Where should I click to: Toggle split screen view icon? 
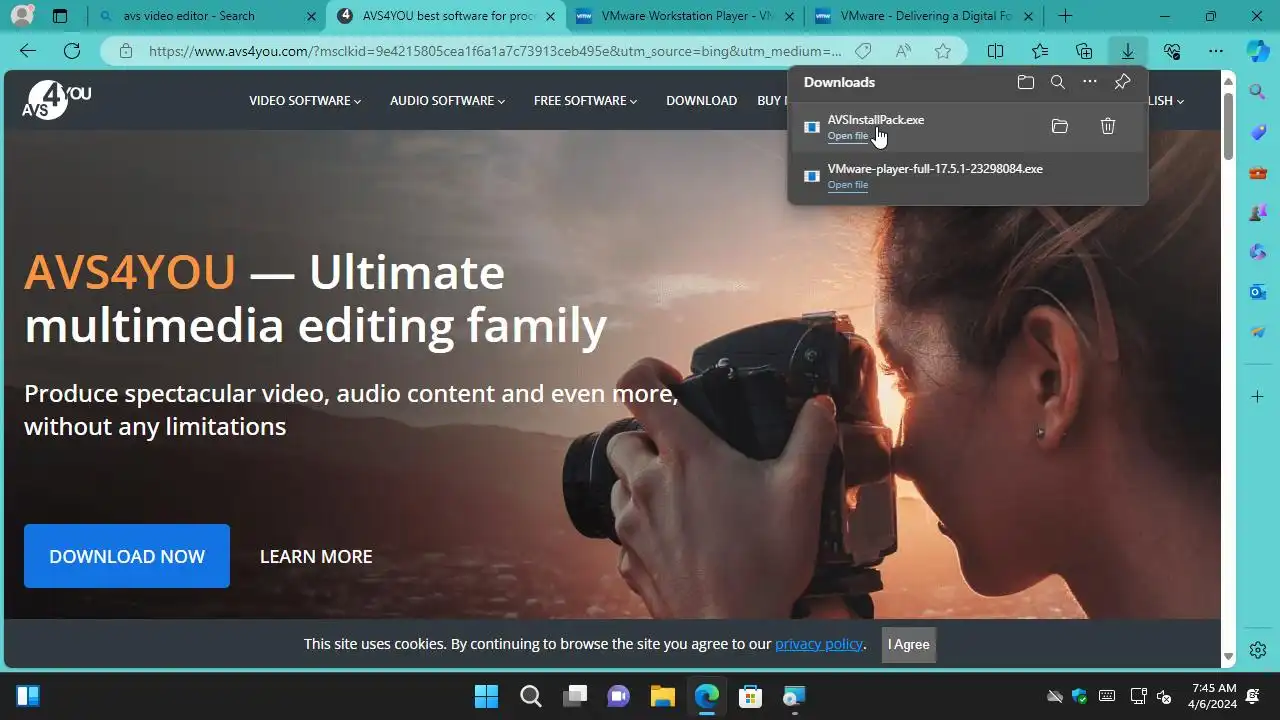[x=996, y=51]
